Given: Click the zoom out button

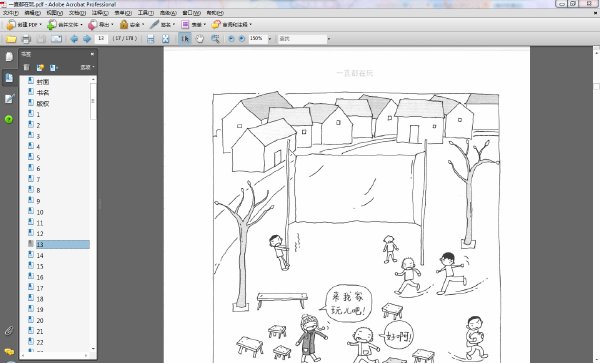Looking at the screenshot, I should (231, 39).
